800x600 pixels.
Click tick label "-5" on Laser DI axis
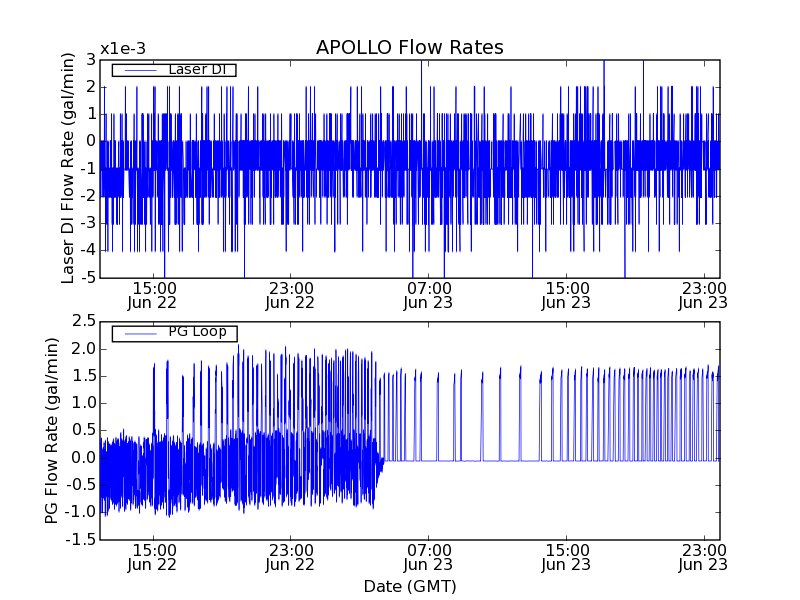(87, 278)
